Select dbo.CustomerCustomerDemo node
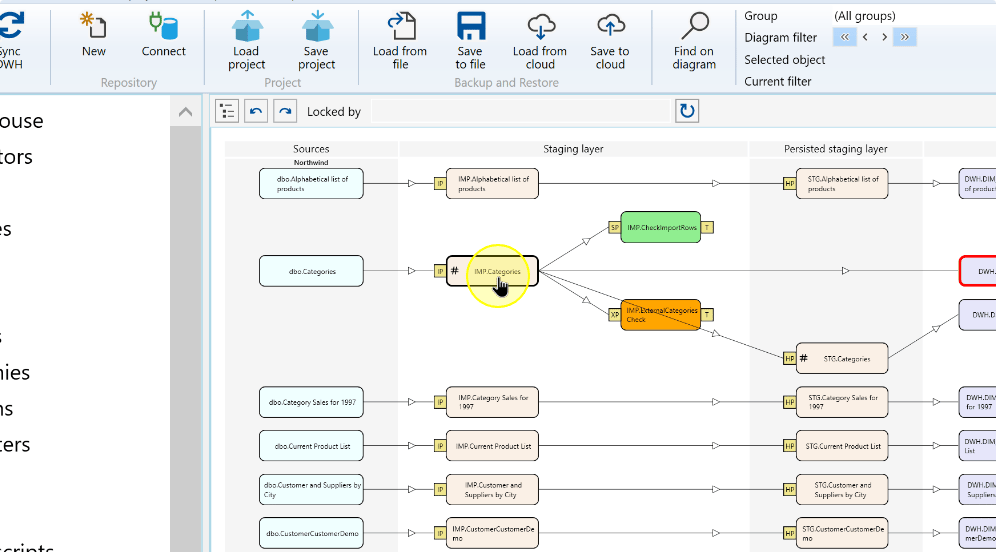The image size is (996, 552). tap(311, 534)
